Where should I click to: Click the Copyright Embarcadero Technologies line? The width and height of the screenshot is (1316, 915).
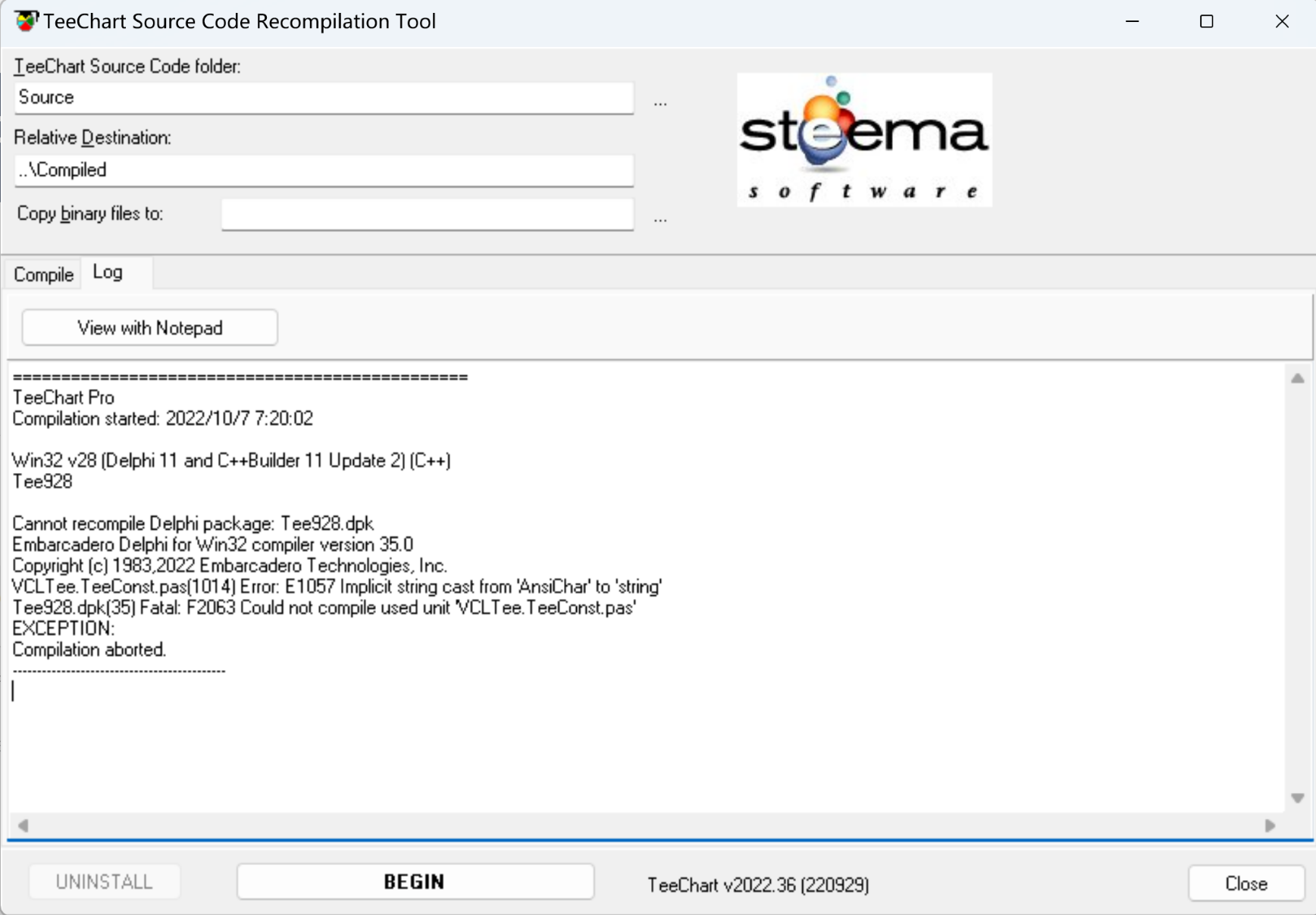230,566
